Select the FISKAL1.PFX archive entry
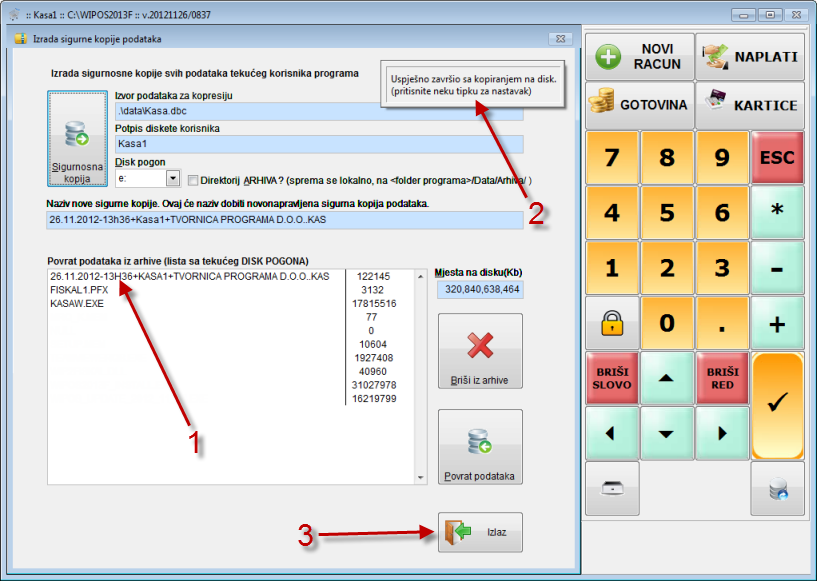Screen dimensions: 817x581 click(78, 288)
